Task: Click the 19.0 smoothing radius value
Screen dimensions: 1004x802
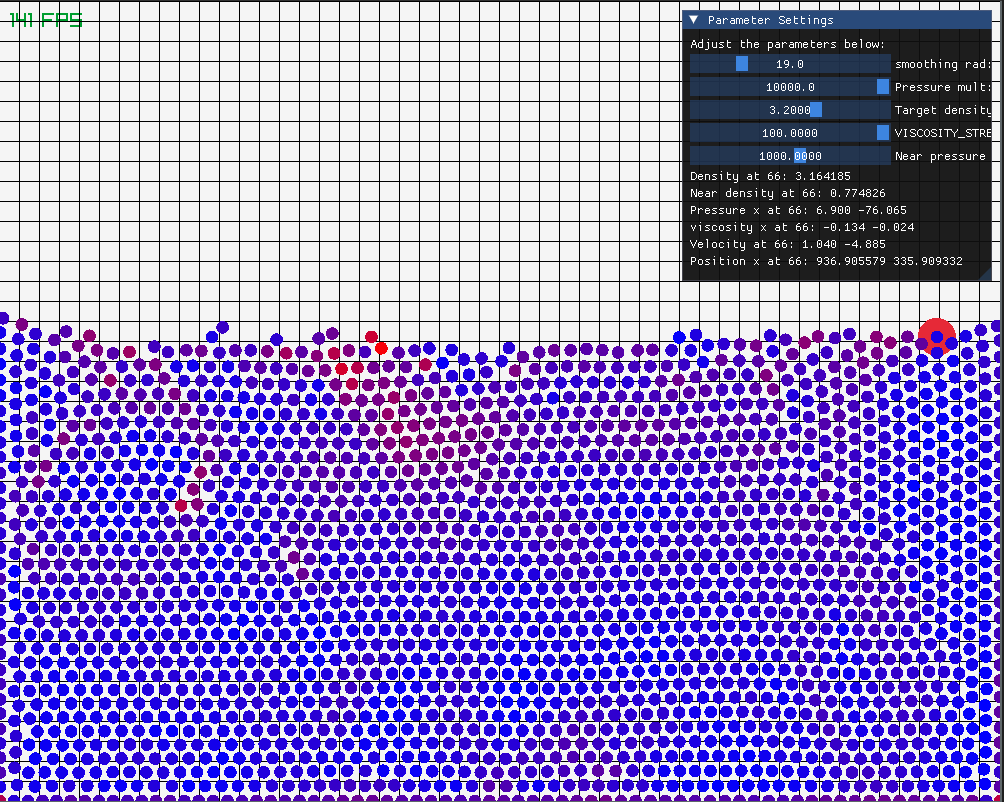Action: [789, 64]
